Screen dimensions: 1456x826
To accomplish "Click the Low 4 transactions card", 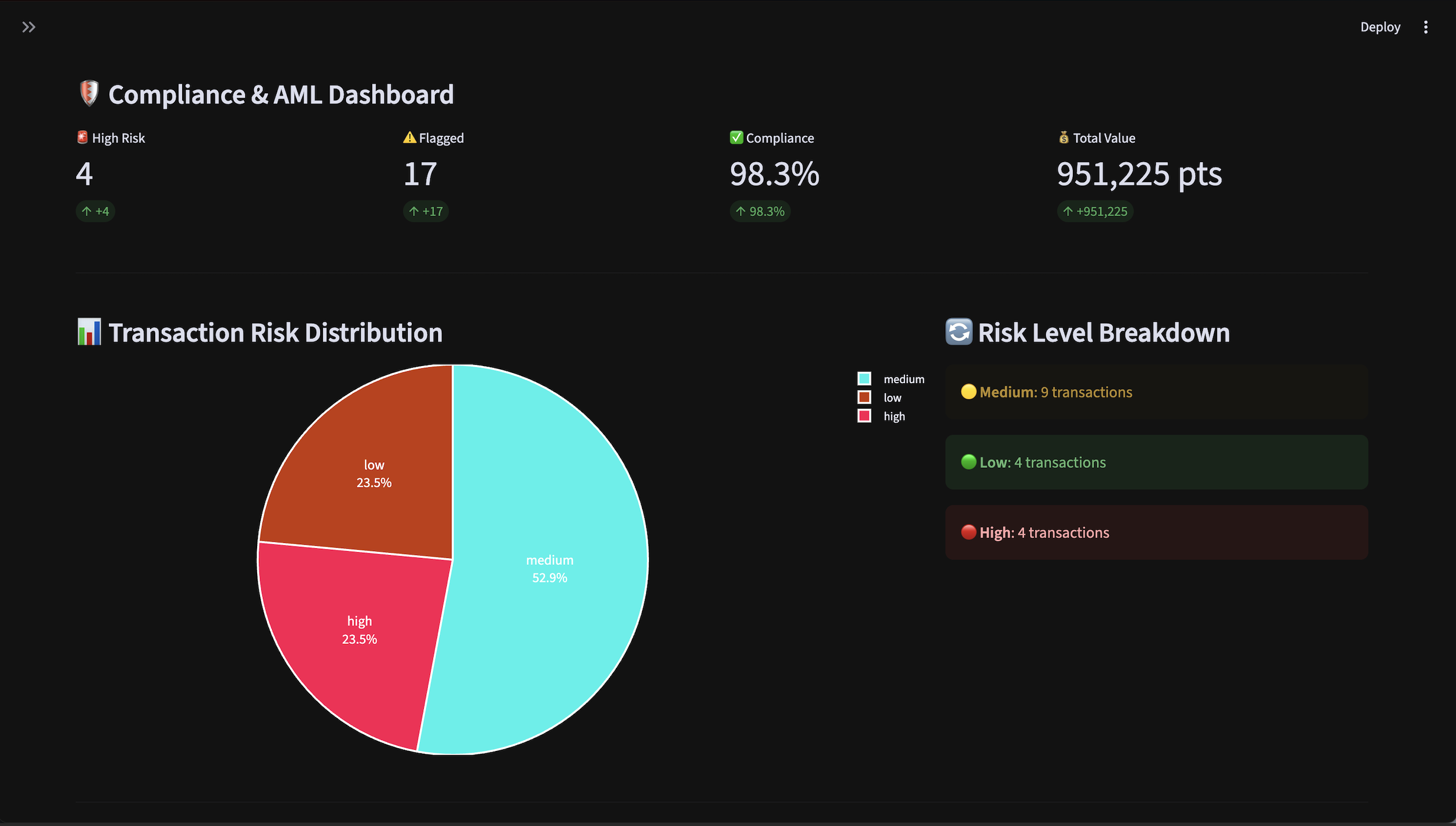I will [1156, 462].
